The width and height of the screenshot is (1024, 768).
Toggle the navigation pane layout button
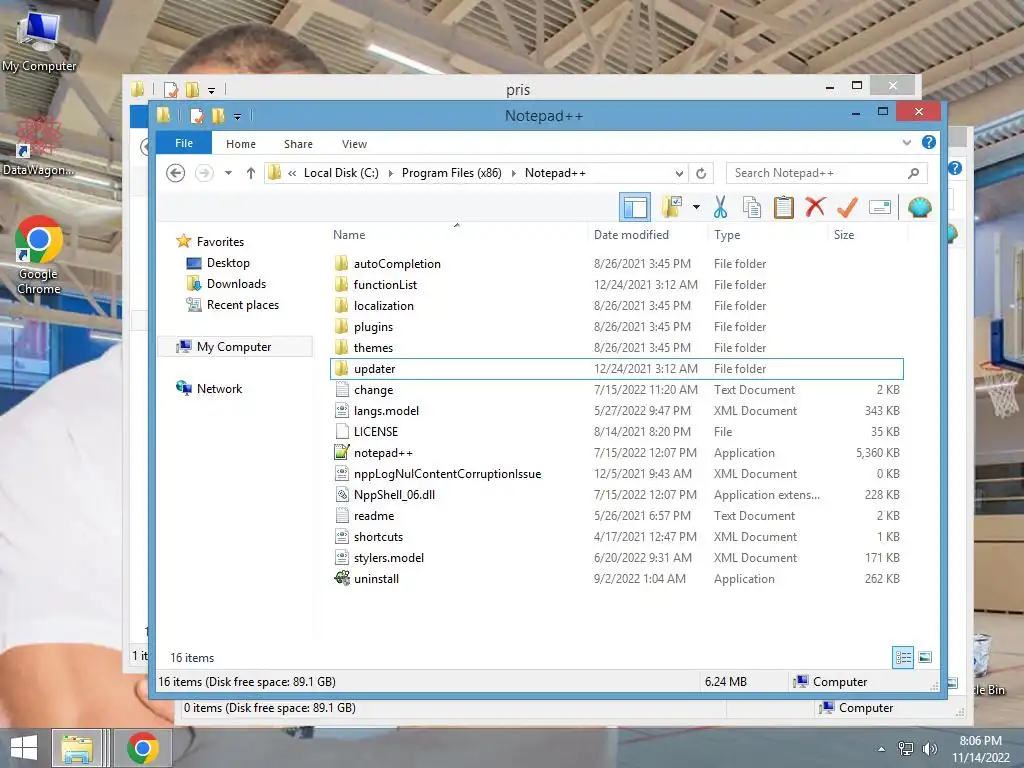(635, 208)
